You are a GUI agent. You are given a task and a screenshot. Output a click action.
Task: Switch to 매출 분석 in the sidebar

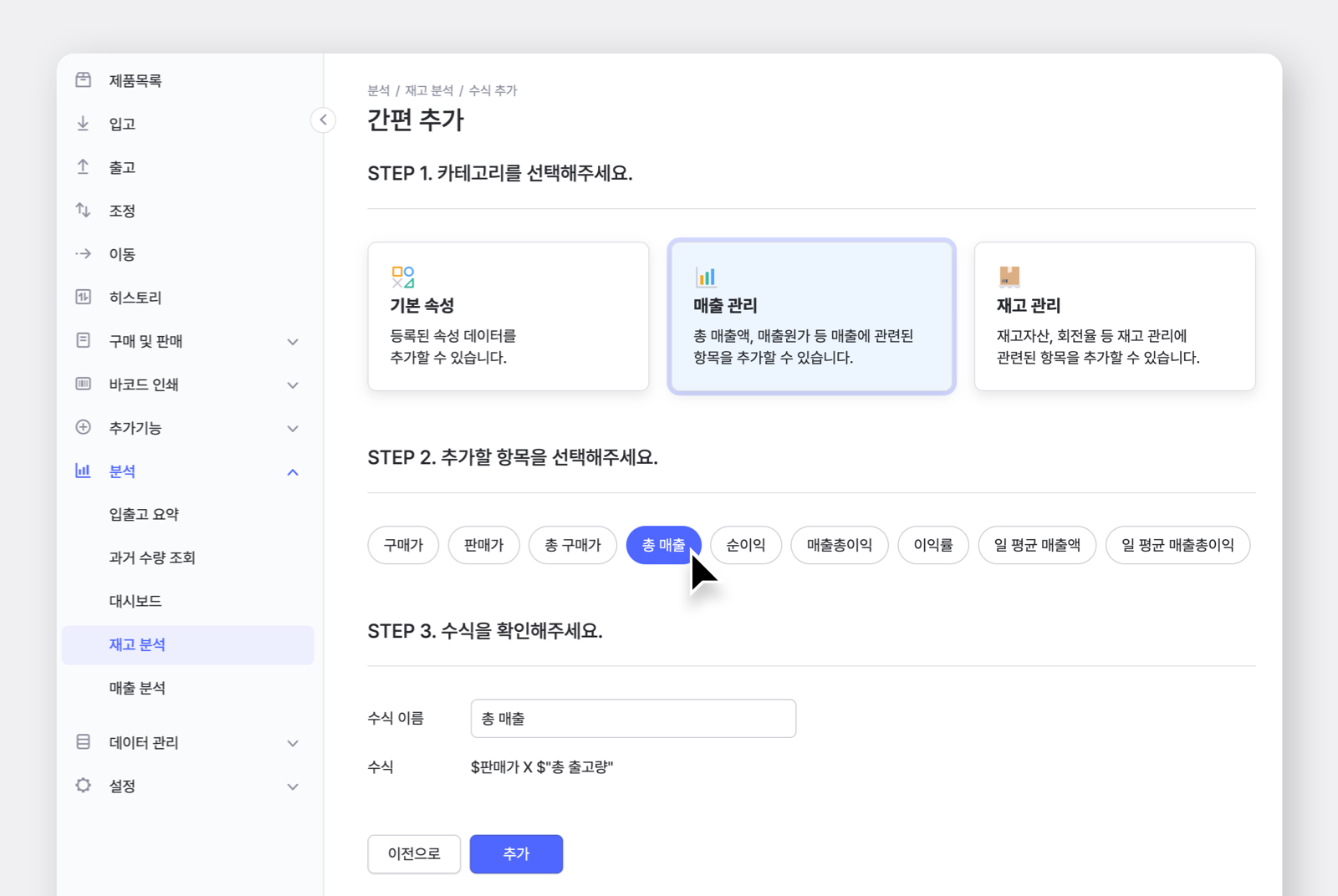coord(136,687)
